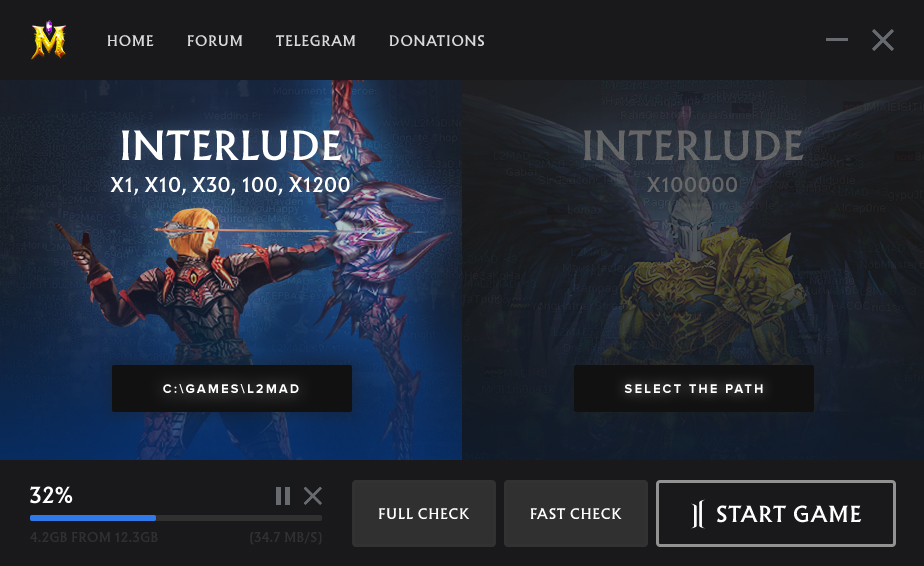This screenshot has height=566, width=924.
Task: Open the HOME menu item
Action: (130, 41)
